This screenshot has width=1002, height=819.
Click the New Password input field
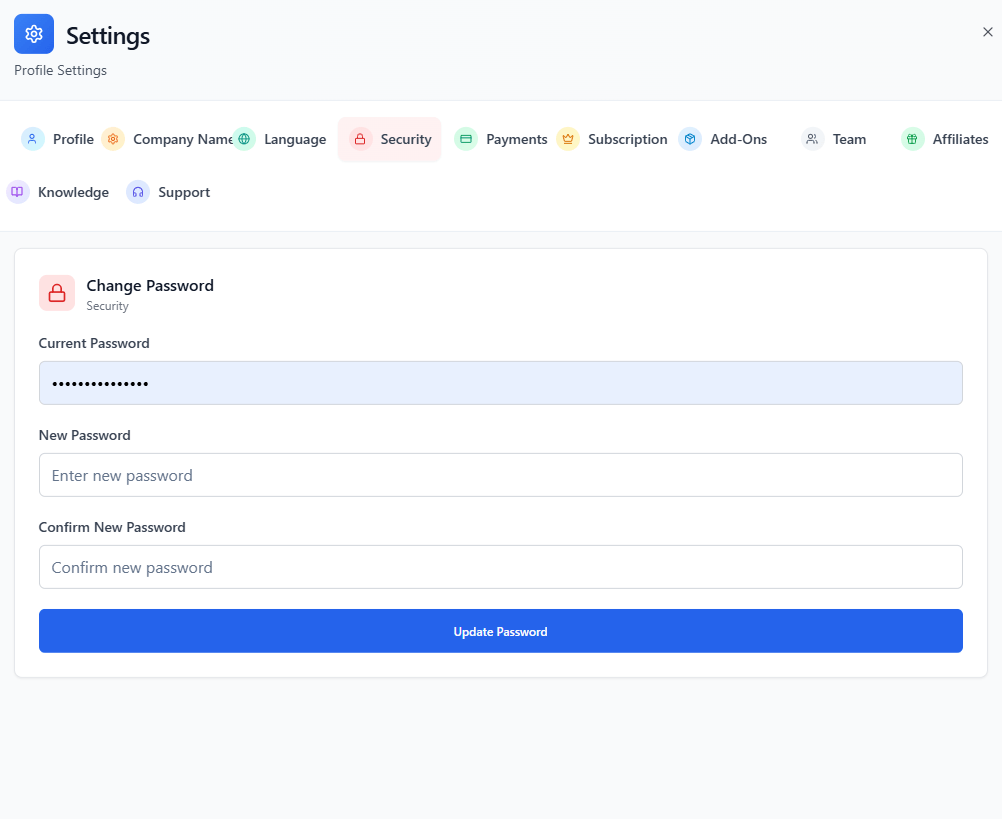point(500,475)
